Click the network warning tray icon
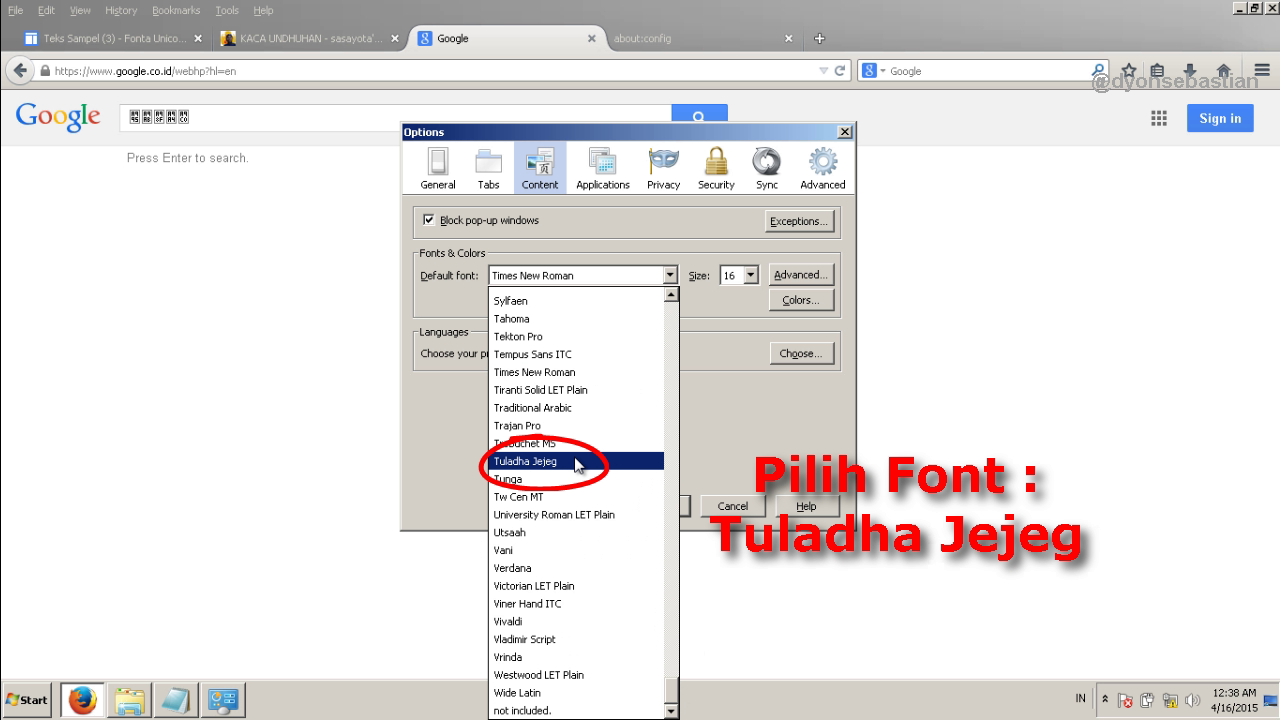This screenshot has width=1280, height=720. (1169, 701)
